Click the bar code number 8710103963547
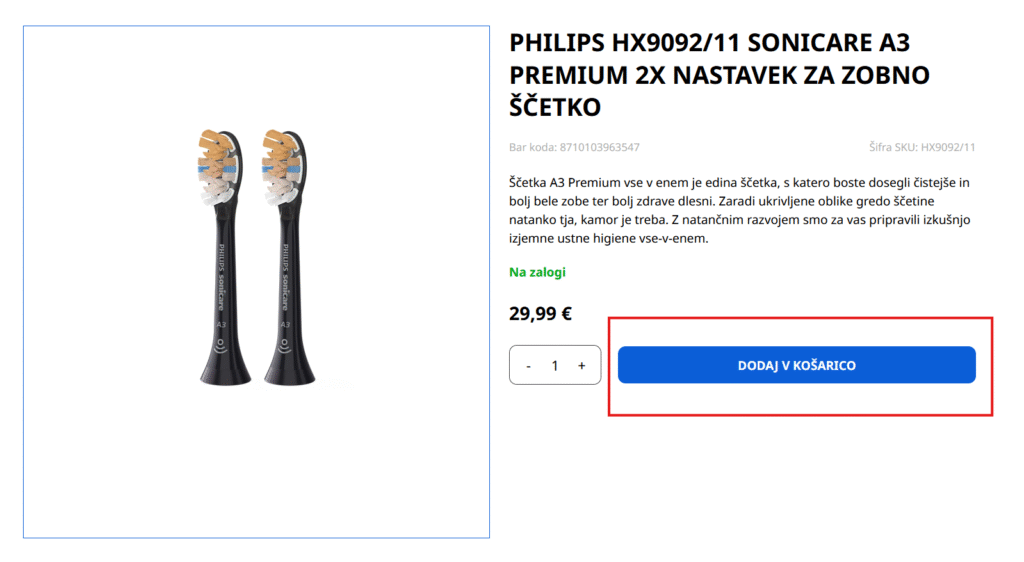Screen dimensions: 1024x562 599,147
